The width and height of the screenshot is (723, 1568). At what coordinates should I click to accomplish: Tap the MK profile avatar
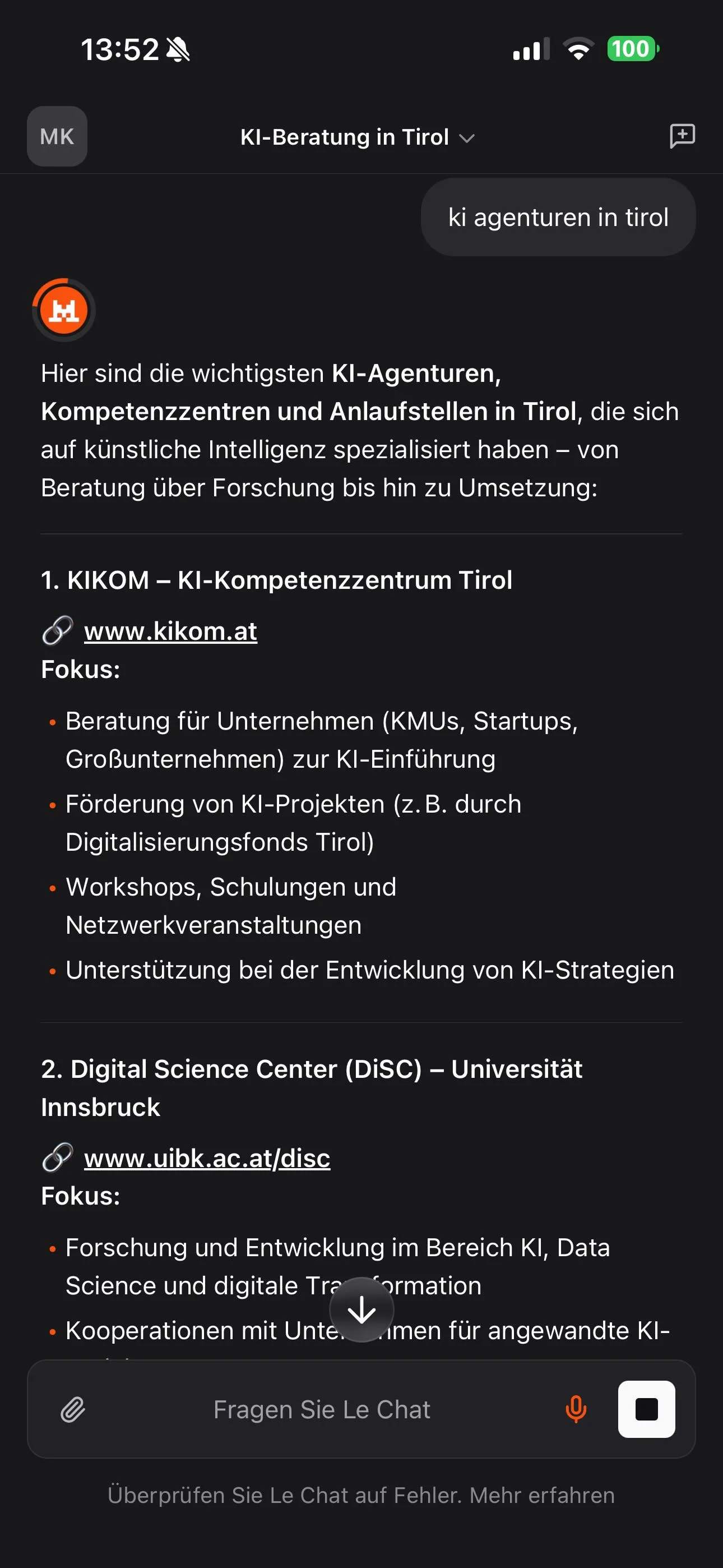pyautogui.click(x=57, y=136)
